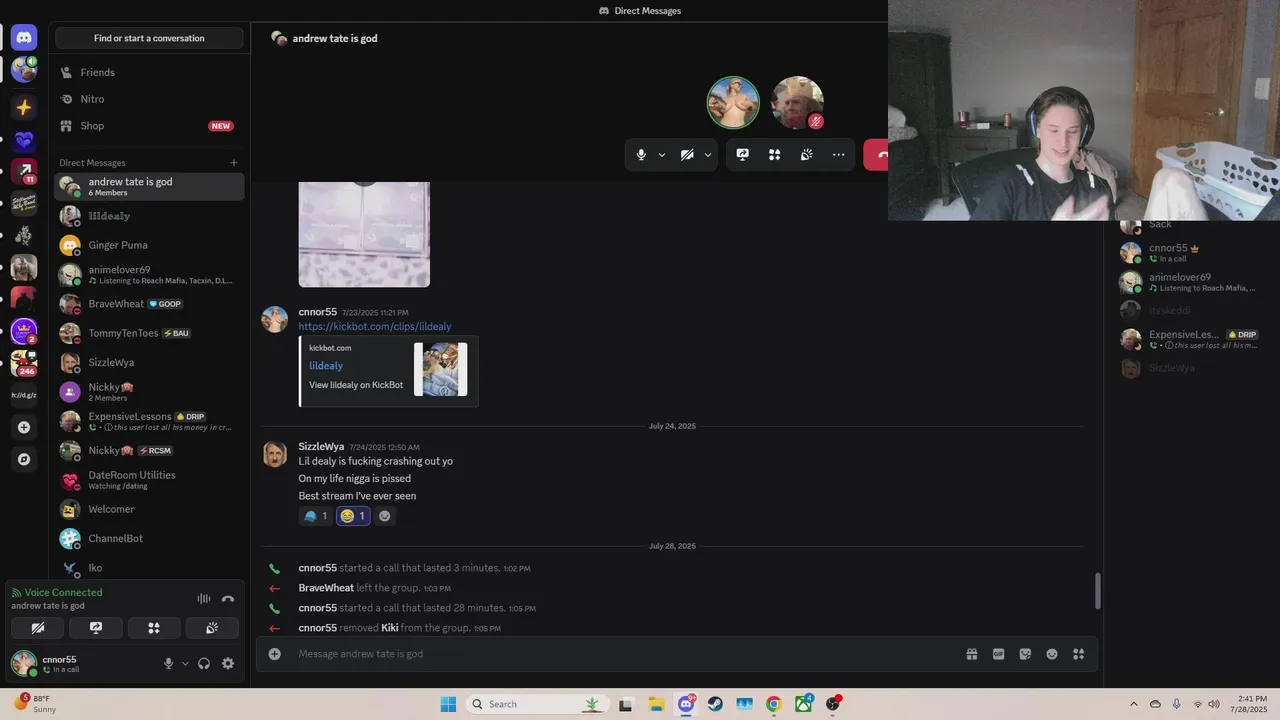Share screen from voice connected panel
The height and width of the screenshot is (720, 1280).
(96, 628)
